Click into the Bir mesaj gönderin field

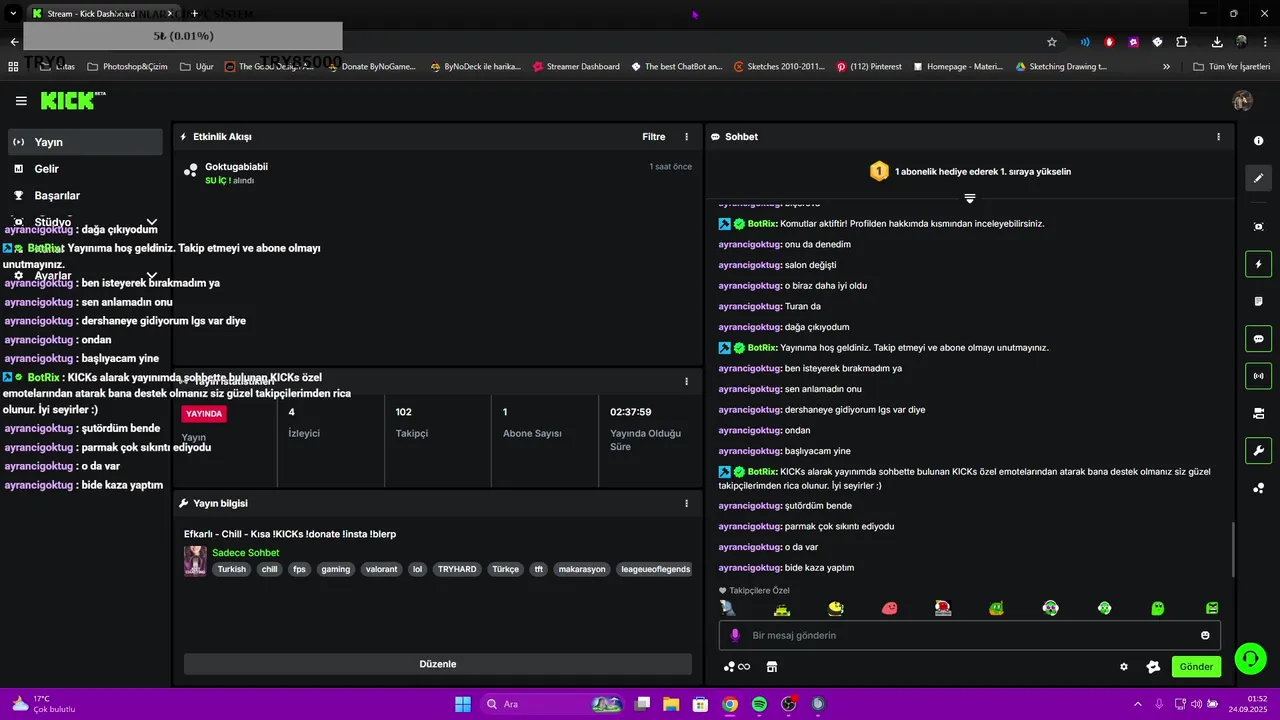(969, 635)
